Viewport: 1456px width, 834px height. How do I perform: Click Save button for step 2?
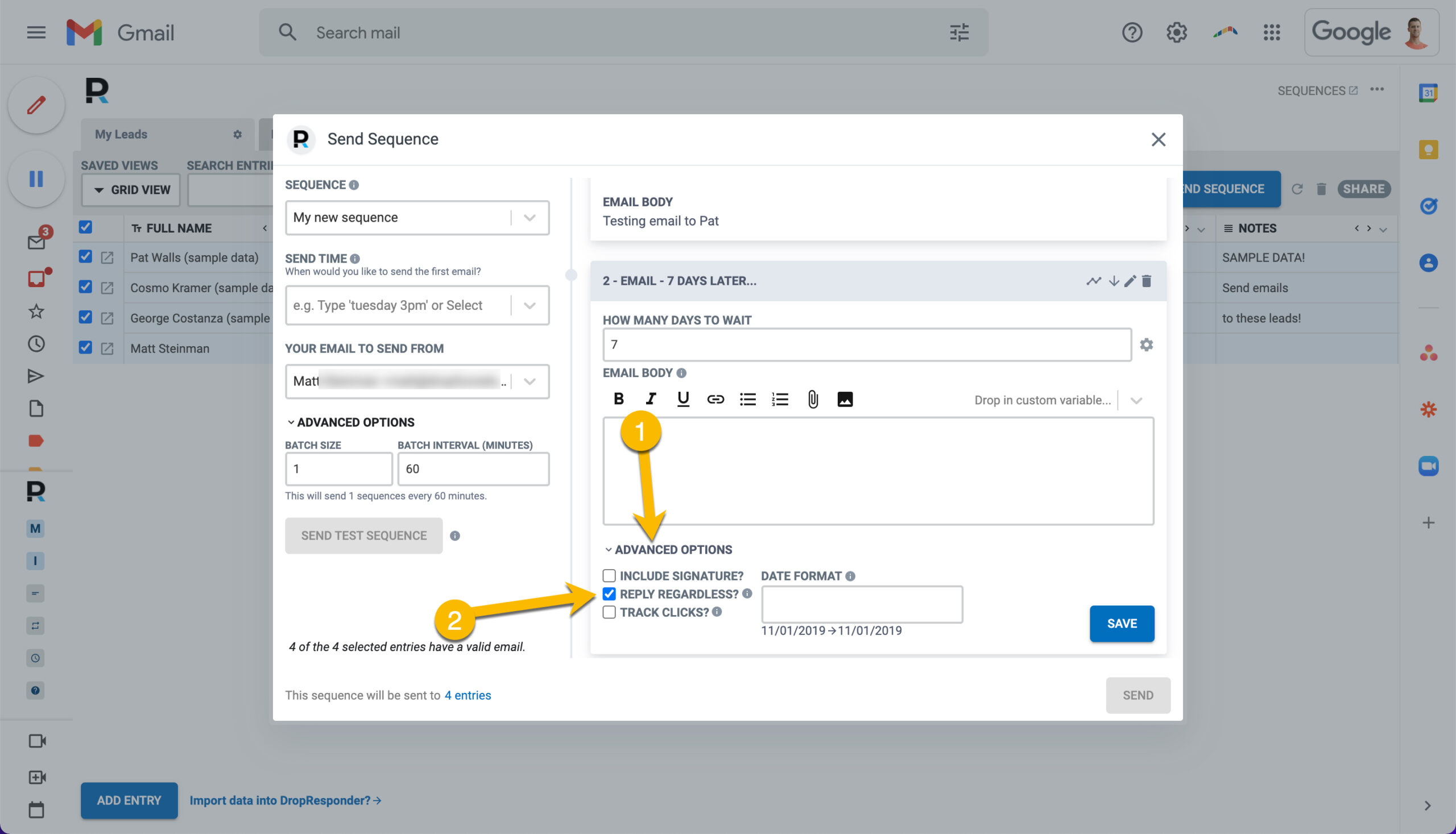point(1122,623)
